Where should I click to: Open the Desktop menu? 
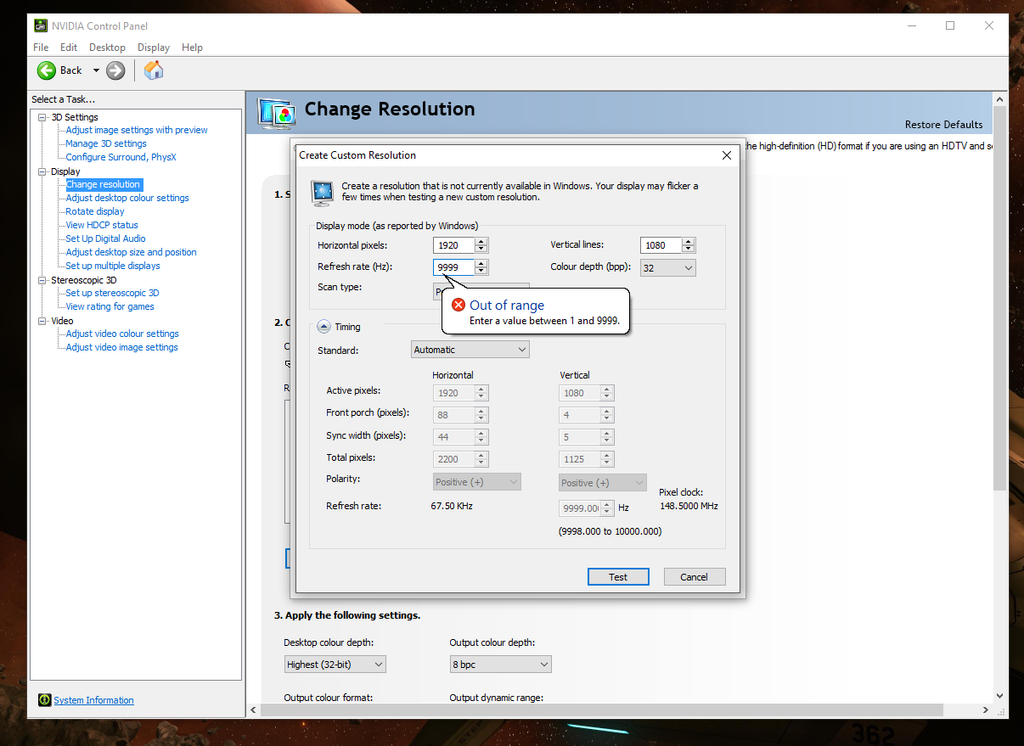click(x=106, y=47)
